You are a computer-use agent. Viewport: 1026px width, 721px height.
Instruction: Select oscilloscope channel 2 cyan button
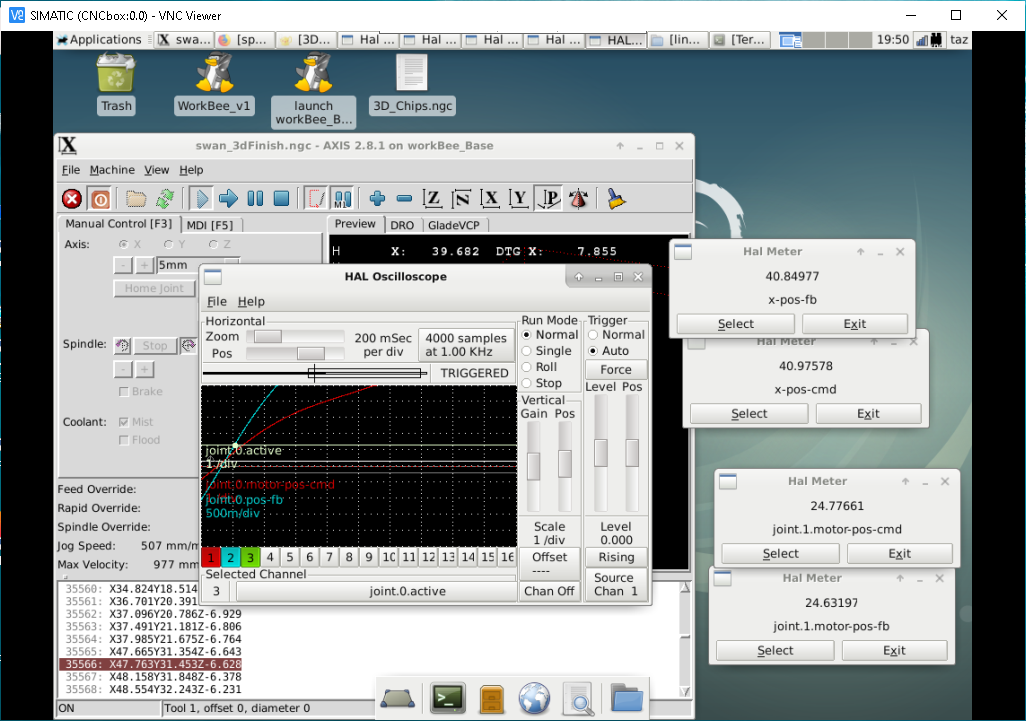pyautogui.click(x=230, y=557)
